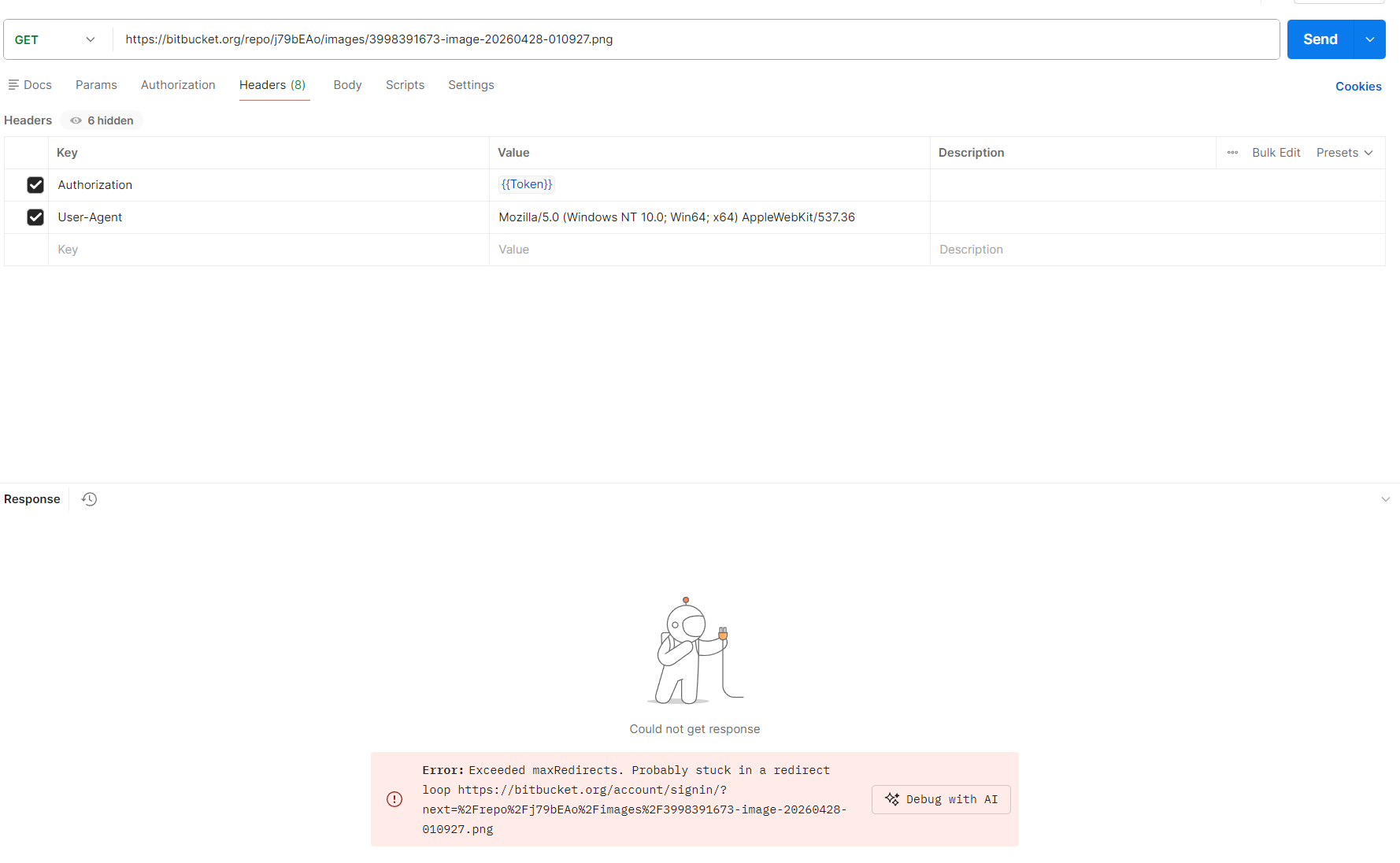Open the Cookies link

coord(1358,87)
